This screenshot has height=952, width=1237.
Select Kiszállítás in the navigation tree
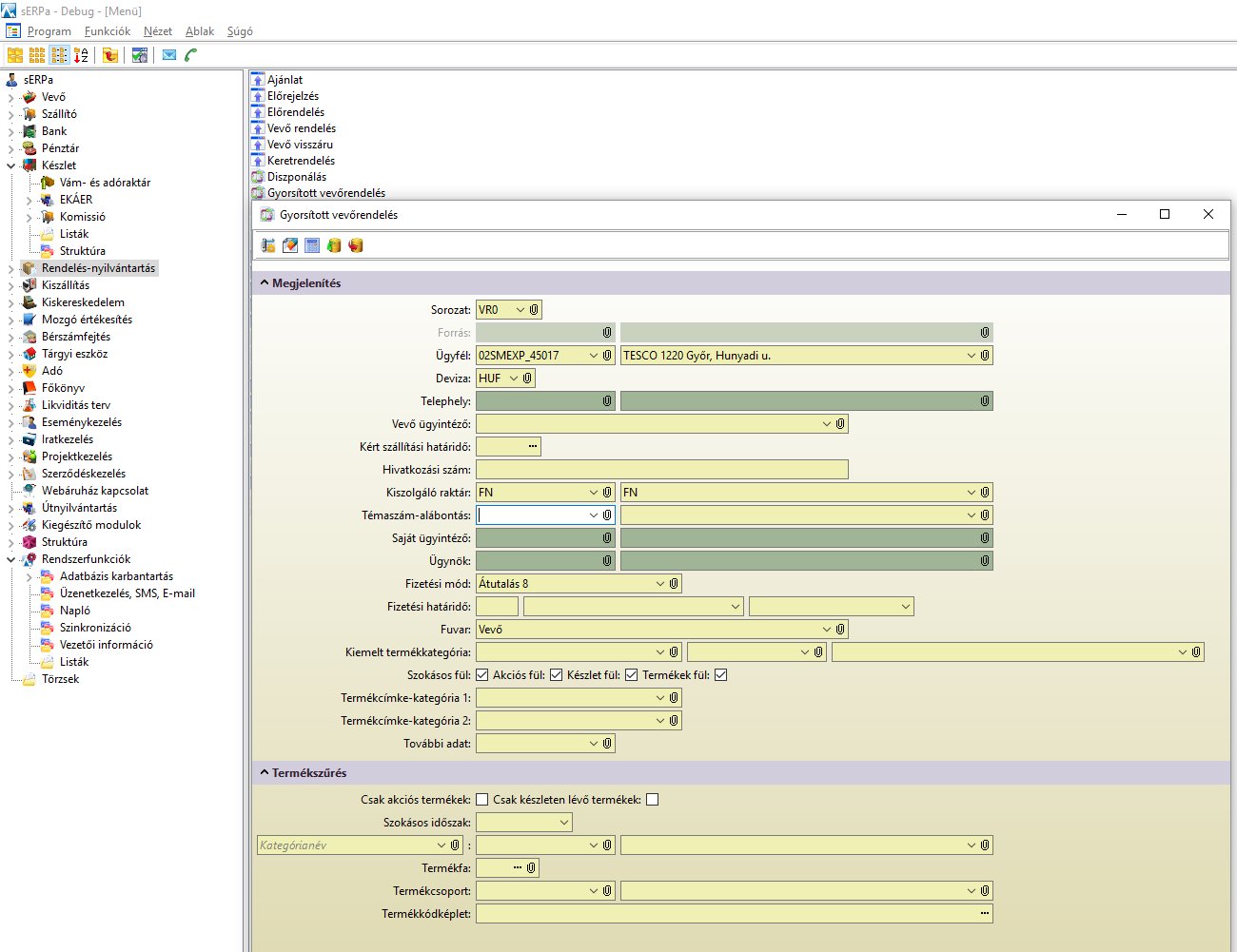pos(66,285)
